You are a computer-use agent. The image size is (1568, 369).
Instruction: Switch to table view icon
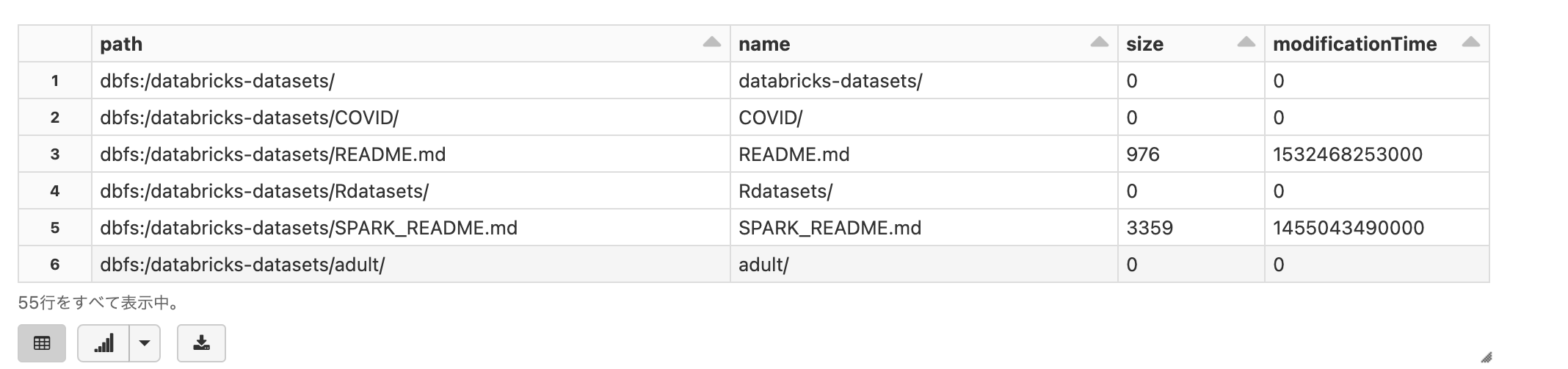click(x=42, y=343)
